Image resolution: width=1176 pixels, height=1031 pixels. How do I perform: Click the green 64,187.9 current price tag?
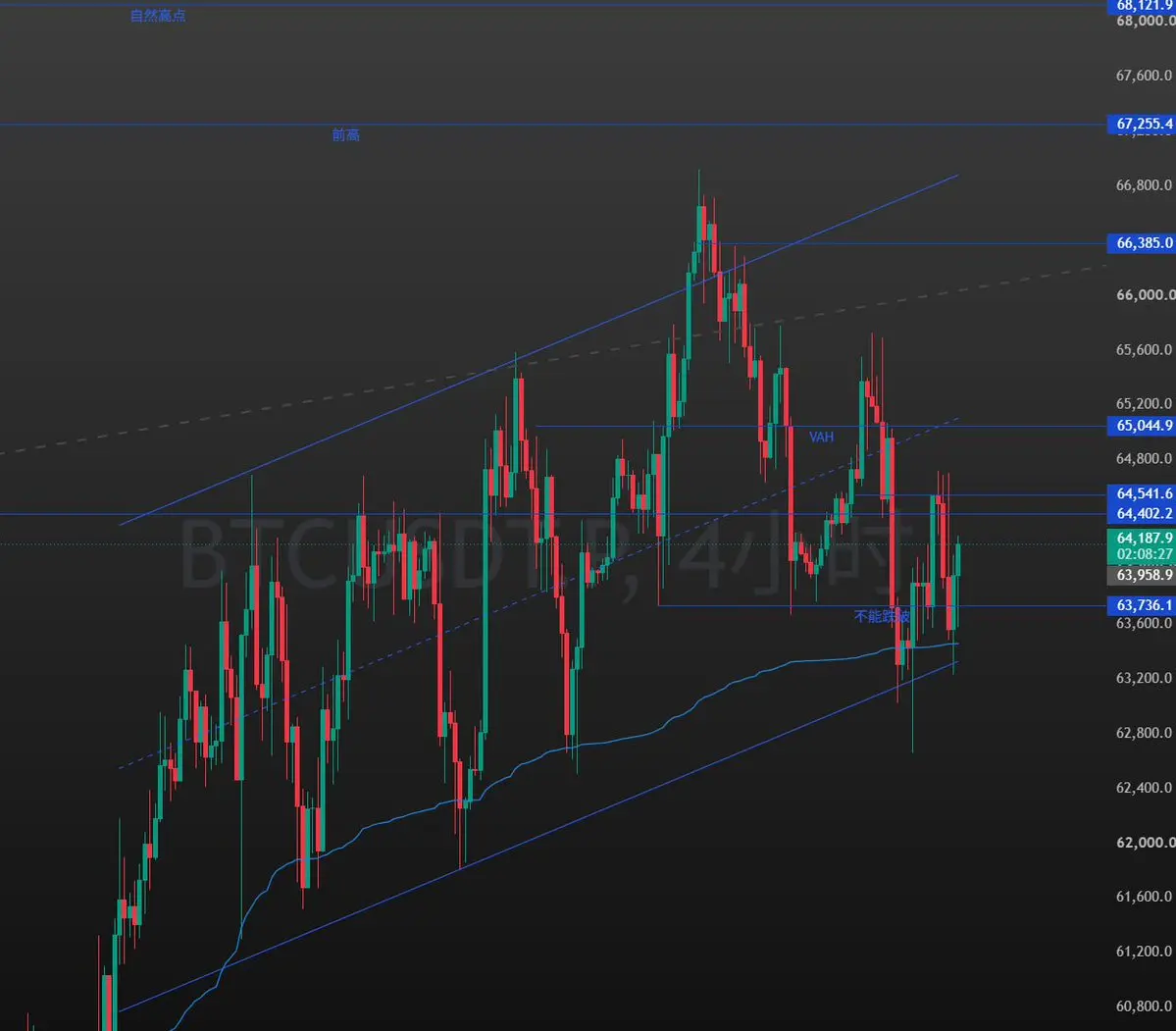click(x=1142, y=538)
